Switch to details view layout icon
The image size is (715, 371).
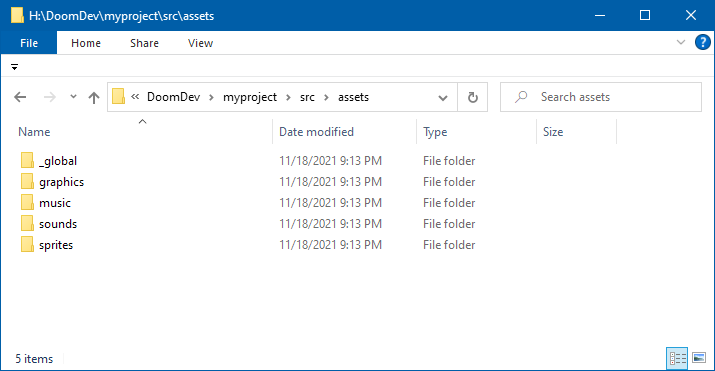[677, 358]
